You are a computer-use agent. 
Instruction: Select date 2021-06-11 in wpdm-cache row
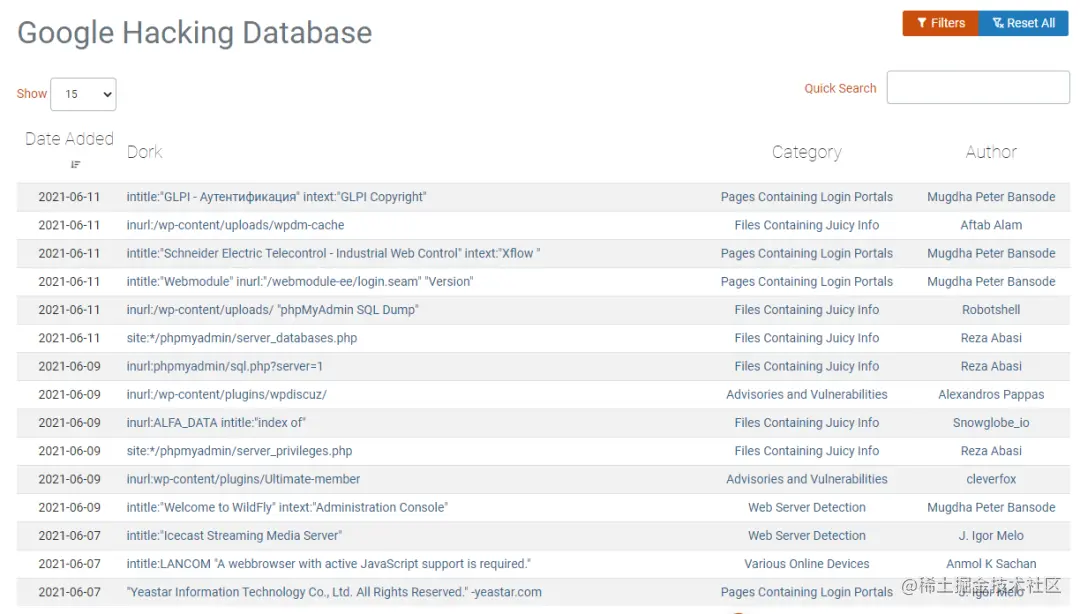(69, 225)
